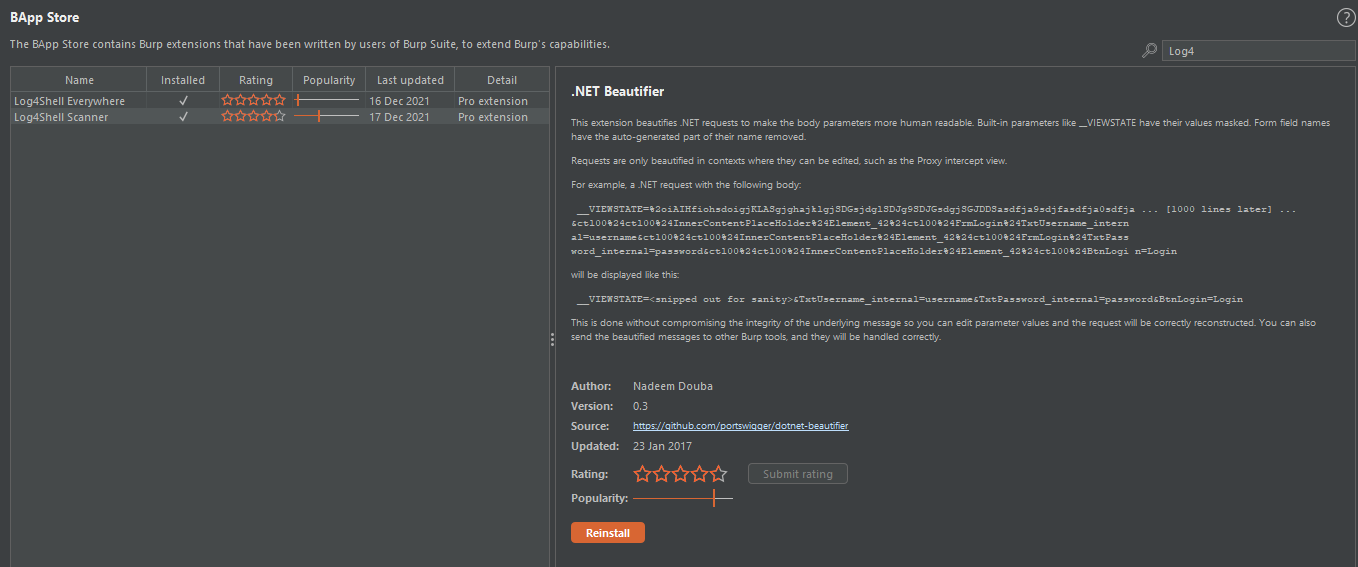1358x567 pixels.
Task: Click popularity bar of Log4Shell Scanner
Action: [x=328, y=117]
